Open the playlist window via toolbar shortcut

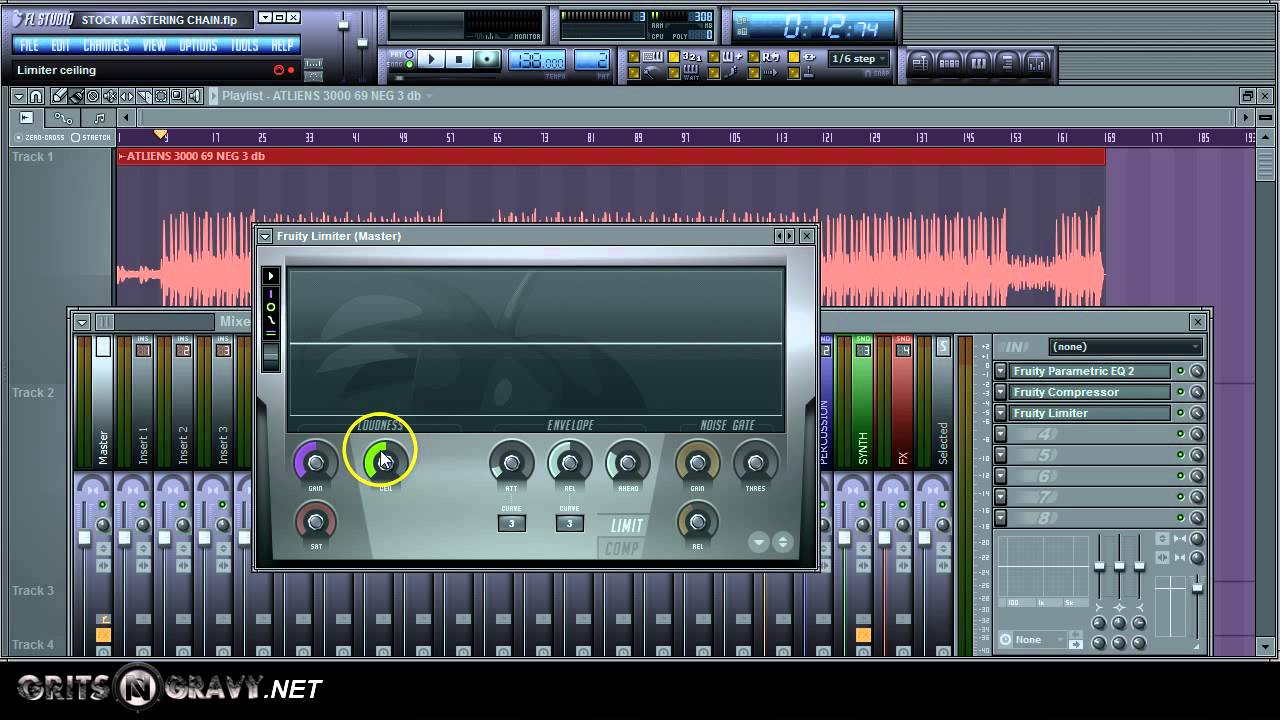click(x=920, y=64)
